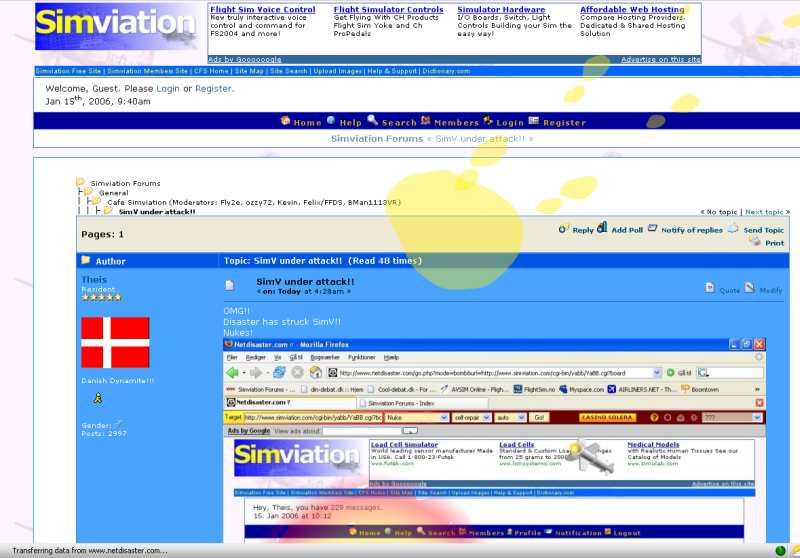Click the Reload icon in the embedded Firefox toolbar

click(279, 373)
